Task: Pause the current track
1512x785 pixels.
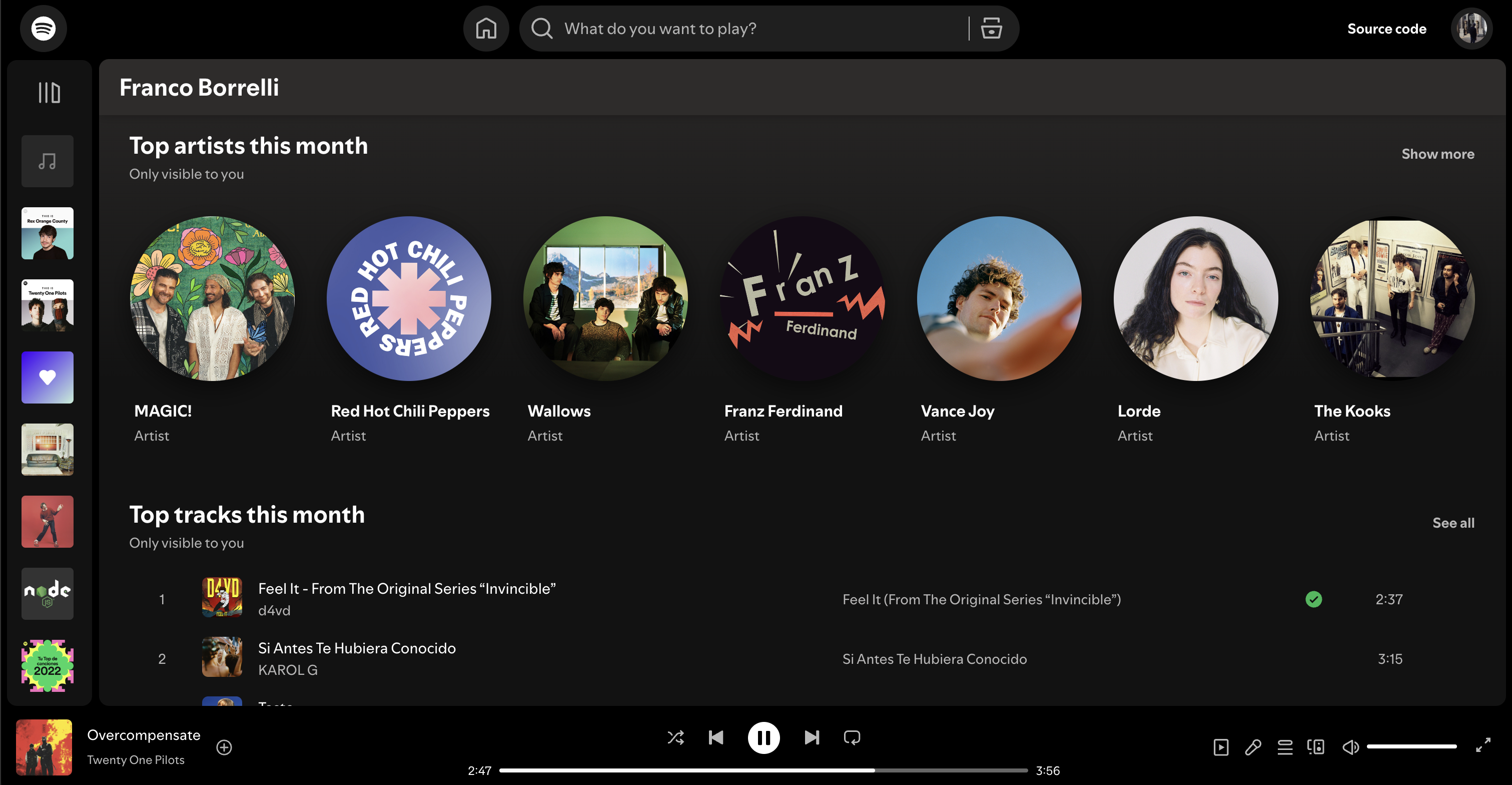Action: 764,737
